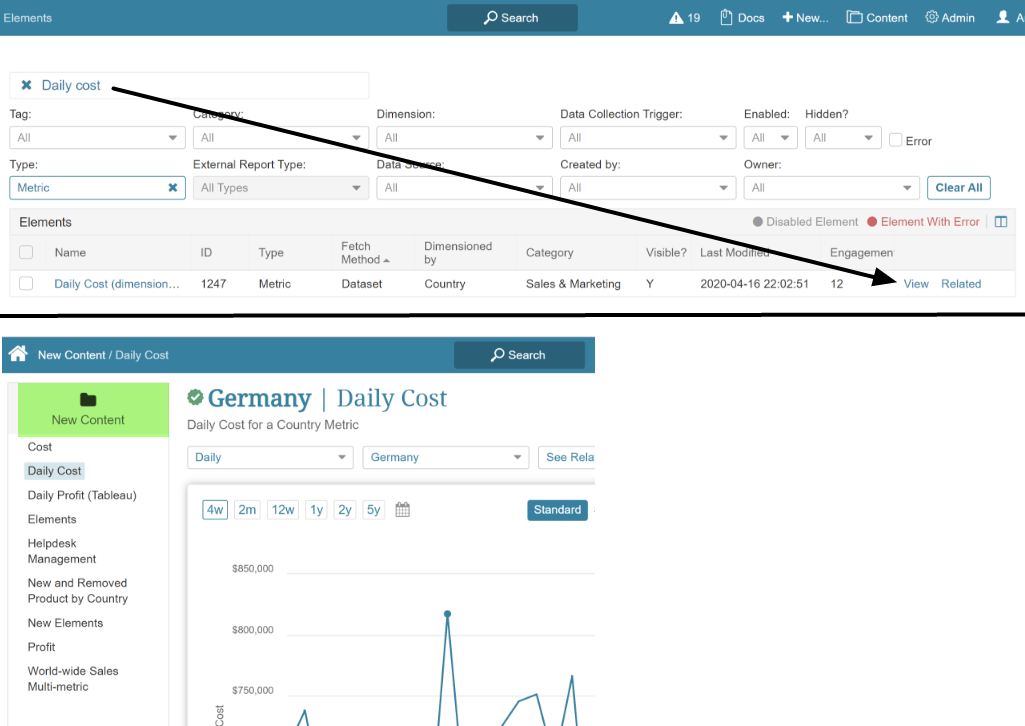Image resolution: width=1025 pixels, height=726 pixels.
Task: Remove the Daily cost search filter
Action: pos(26,85)
